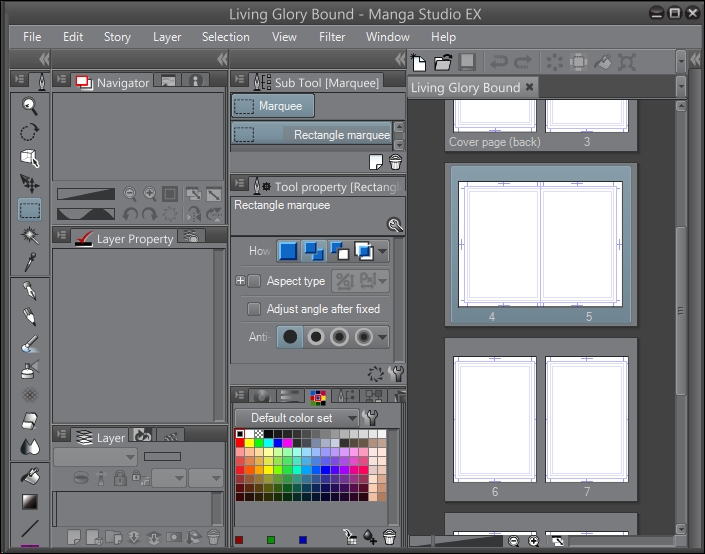The image size is (705, 554).
Task: Select page spread 4 and 5 thumbnail
Action: click(540, 245)
